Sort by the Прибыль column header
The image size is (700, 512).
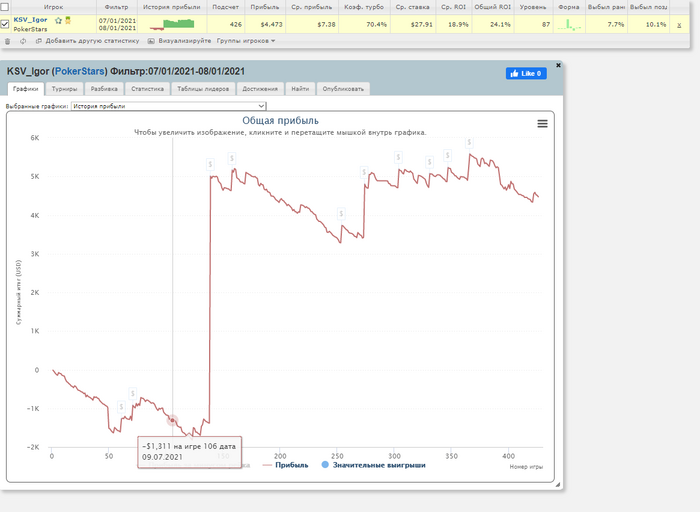[265, 7]
